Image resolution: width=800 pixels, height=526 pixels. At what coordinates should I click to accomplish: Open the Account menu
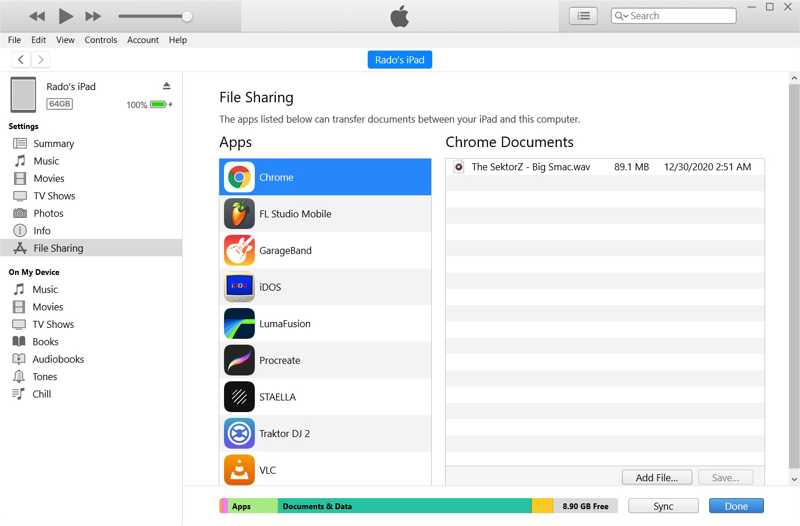[x=143, y=40]
